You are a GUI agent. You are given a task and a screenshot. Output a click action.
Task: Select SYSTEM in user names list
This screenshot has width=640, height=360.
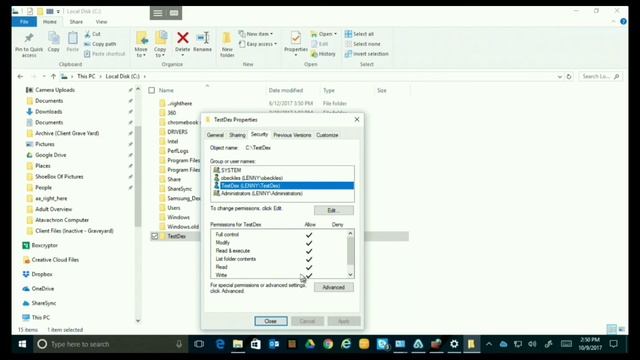pos(282,170)
